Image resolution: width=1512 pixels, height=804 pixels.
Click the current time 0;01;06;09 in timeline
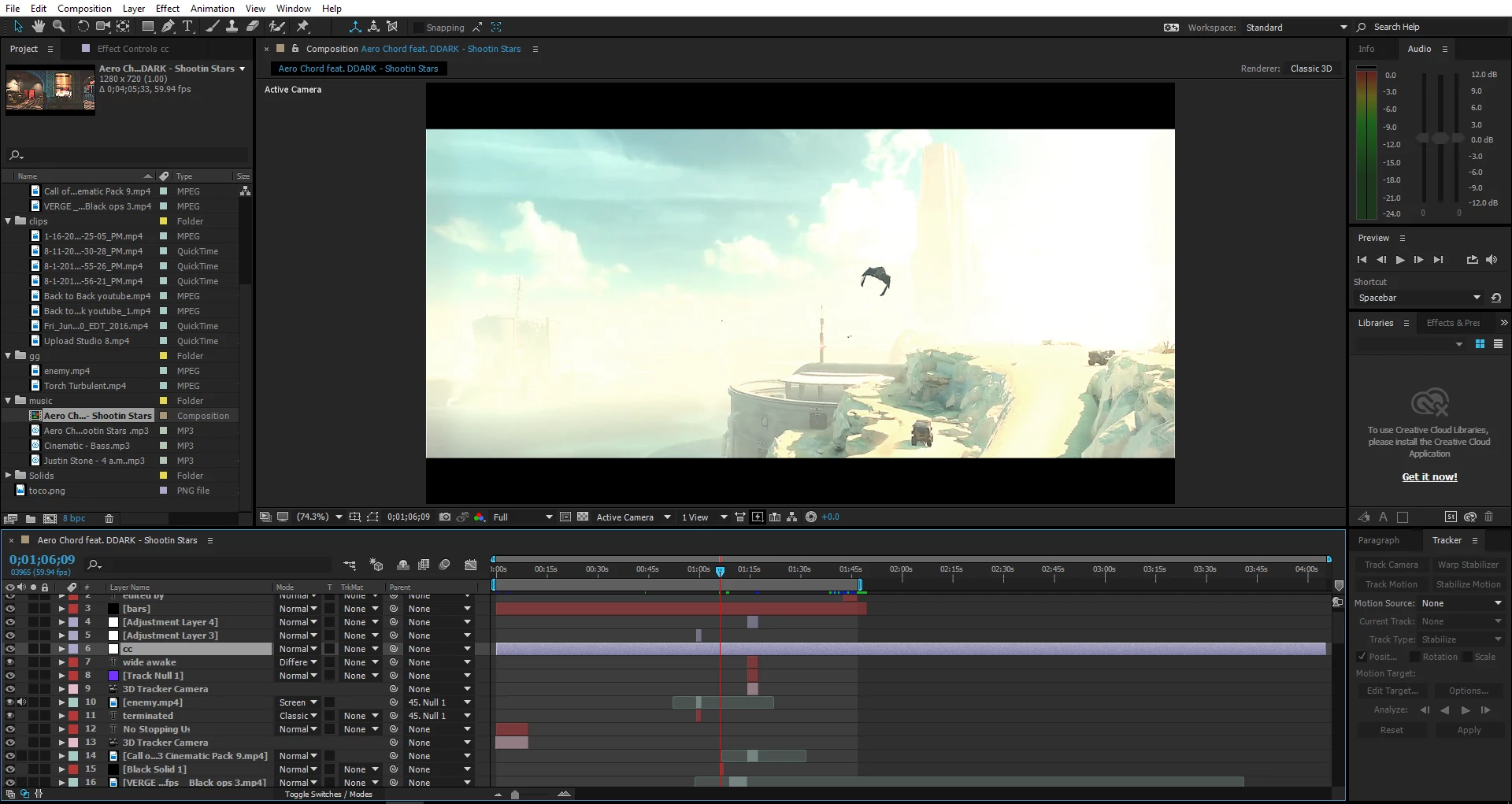[43, 560]
